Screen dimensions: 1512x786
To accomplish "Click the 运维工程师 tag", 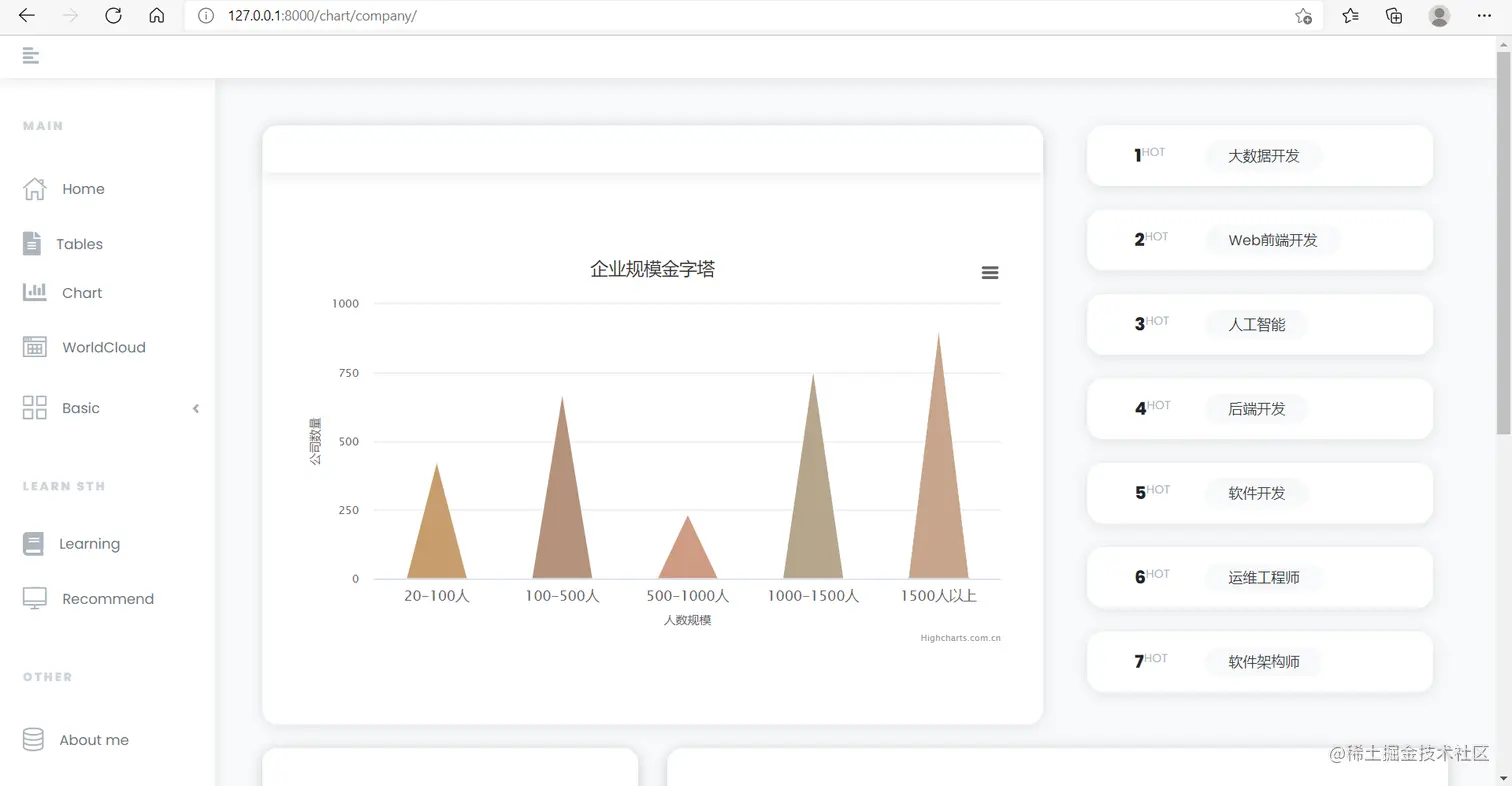I will point(1264,577).
